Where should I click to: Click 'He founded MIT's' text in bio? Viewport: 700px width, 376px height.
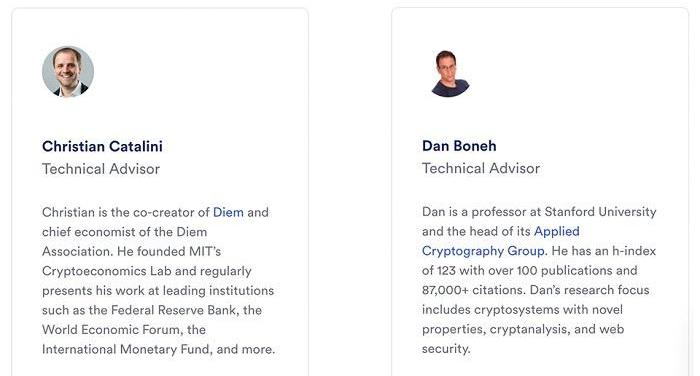pyautogui.click(x=169, y=251)
